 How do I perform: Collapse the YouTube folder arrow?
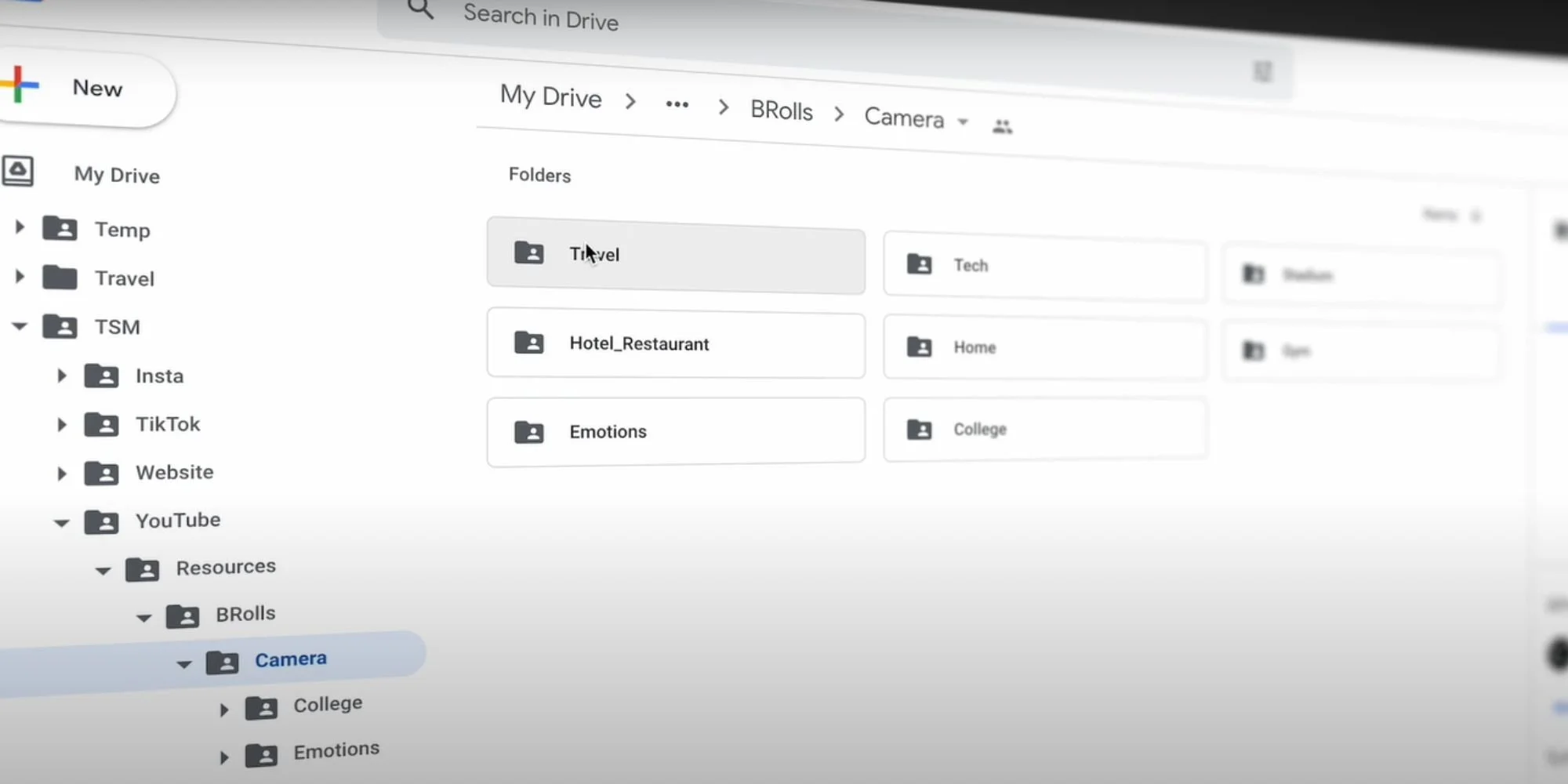pyautogui.click(x=61, y=523)
